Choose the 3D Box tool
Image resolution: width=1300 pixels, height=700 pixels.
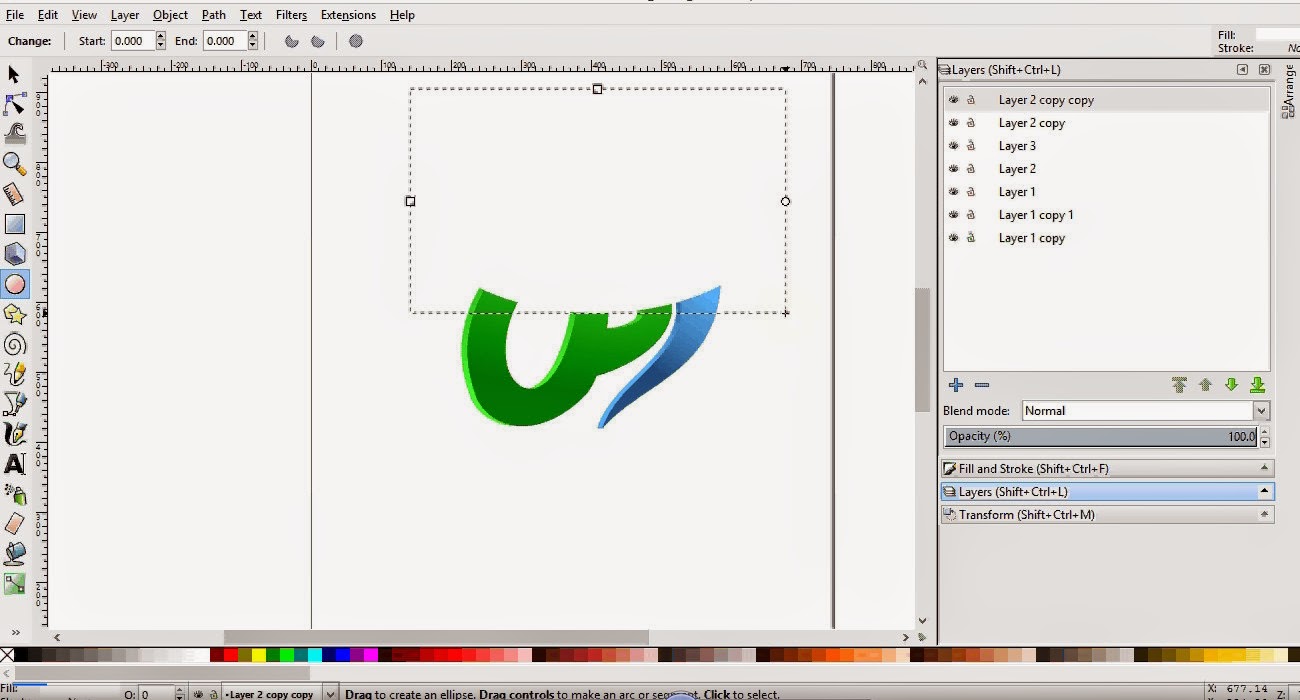(13, 254)
